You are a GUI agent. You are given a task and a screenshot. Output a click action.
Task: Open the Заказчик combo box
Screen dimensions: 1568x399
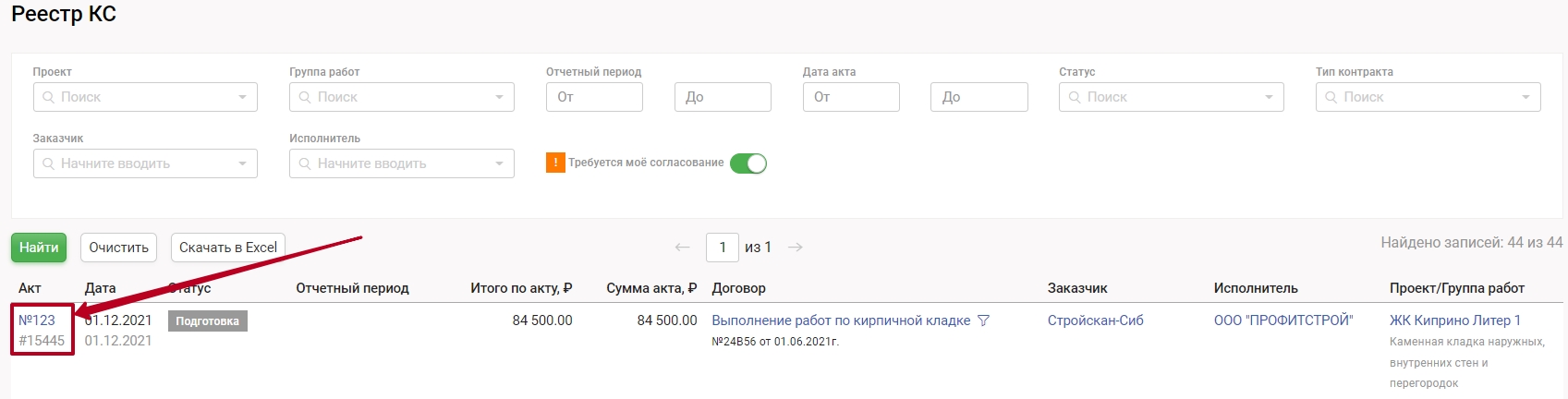pyautogui.click(x=145, y=163)
